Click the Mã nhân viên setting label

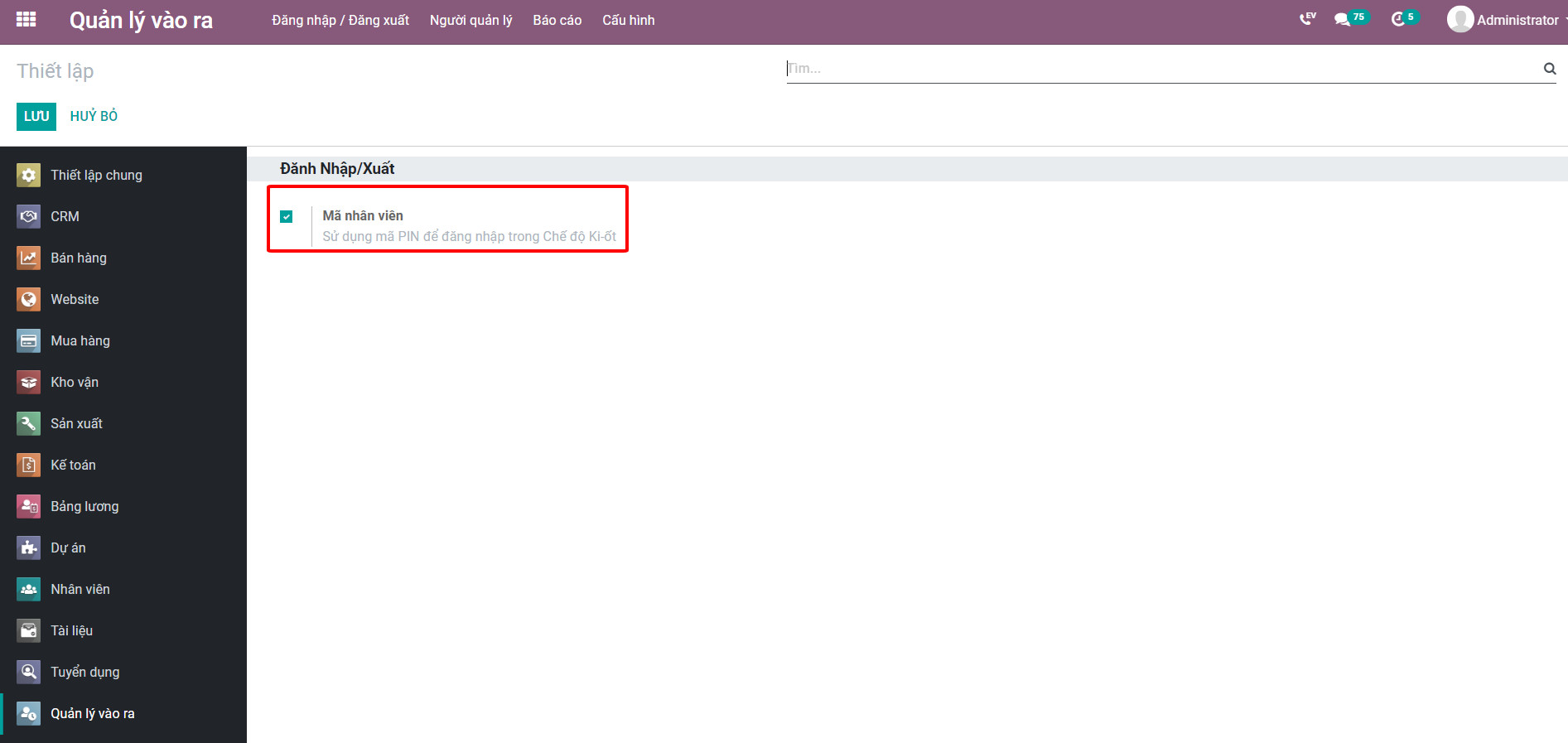click(x=363, y=215)
